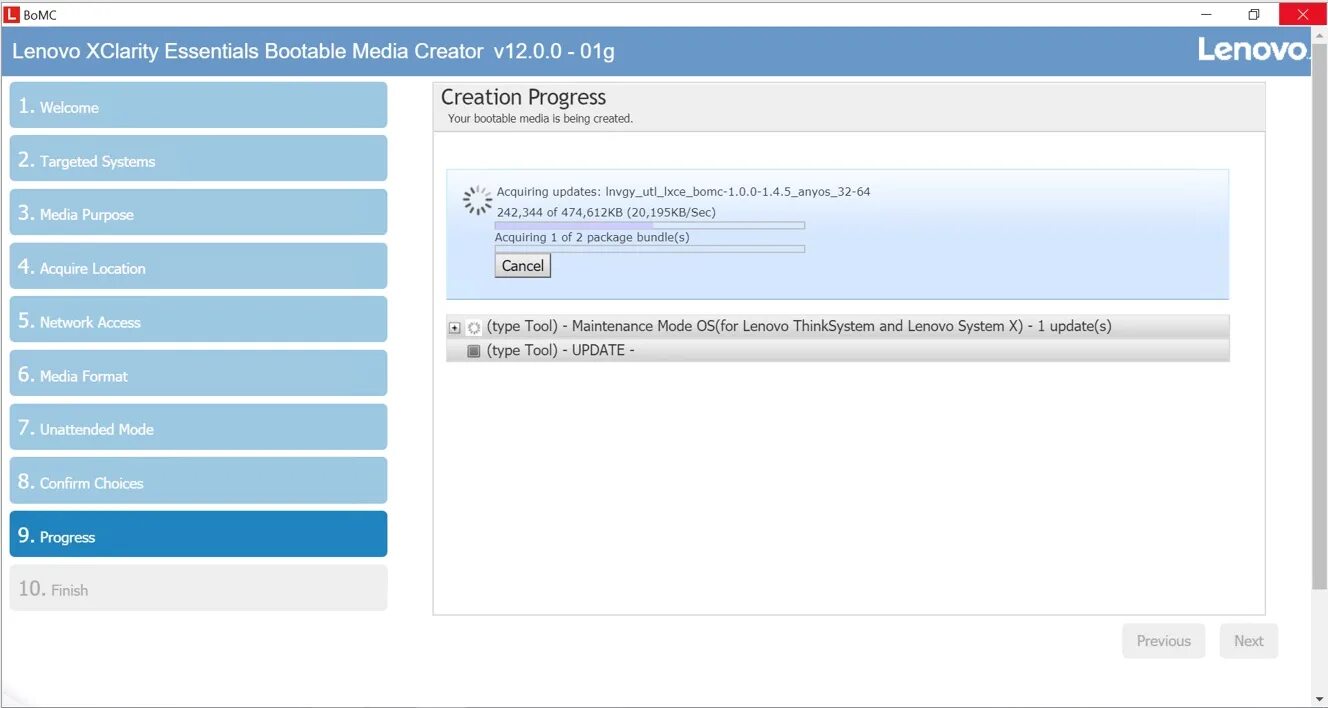Go to step 8 Confirm Choices
Screen dimensions: 1328x708
pos(198,480)
